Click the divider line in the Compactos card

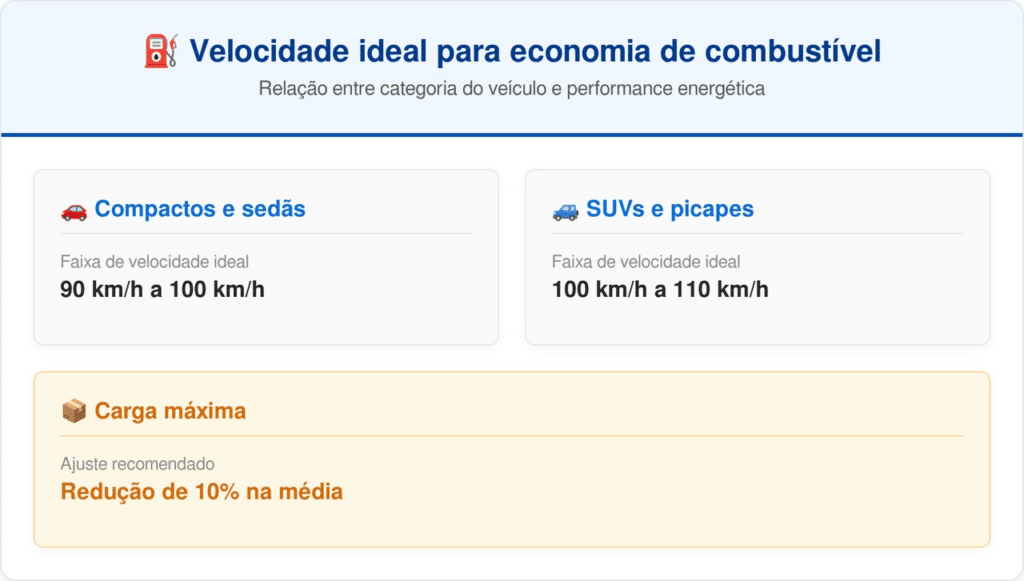click(x=266, y=234)
